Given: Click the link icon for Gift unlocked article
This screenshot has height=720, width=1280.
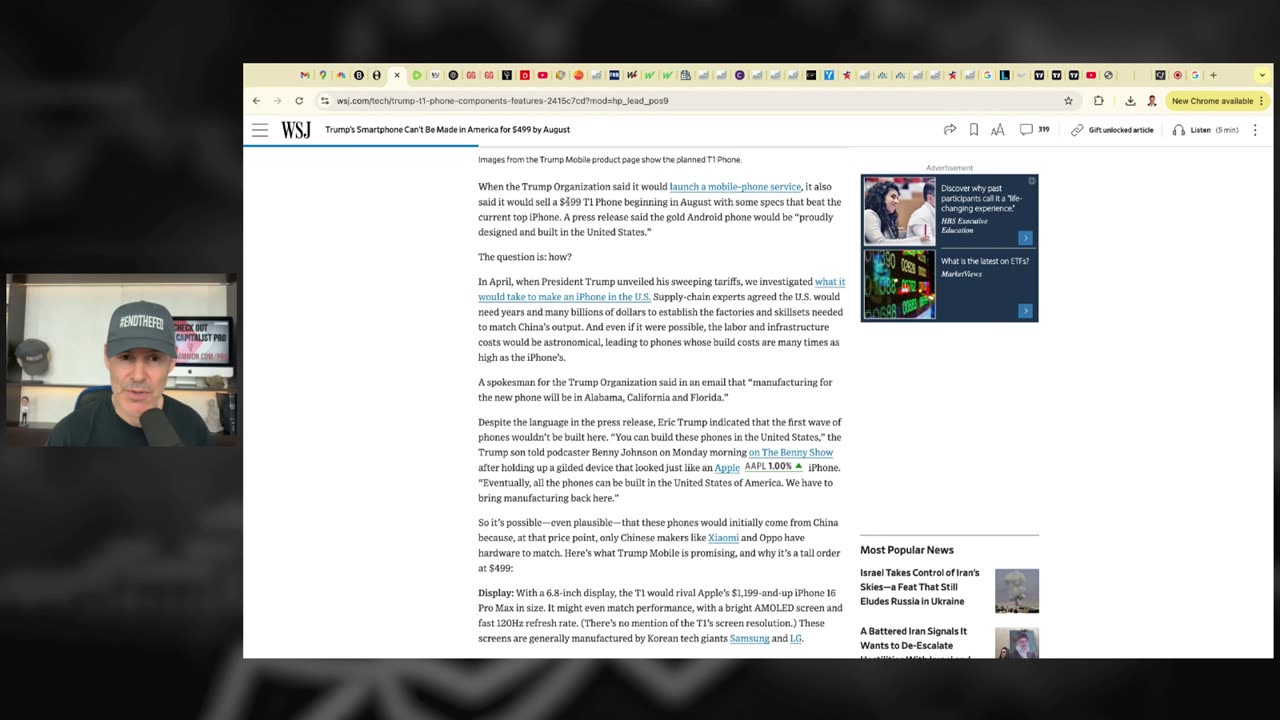Looking at the screenshot, I should coord(1077,130).
